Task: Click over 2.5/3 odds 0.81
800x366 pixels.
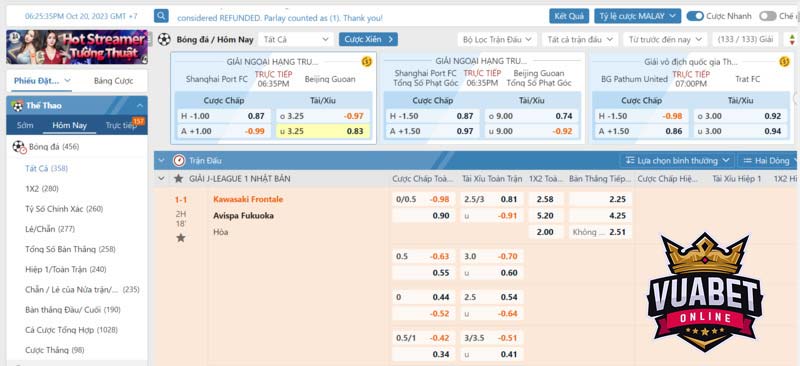Action: [491, 199]
